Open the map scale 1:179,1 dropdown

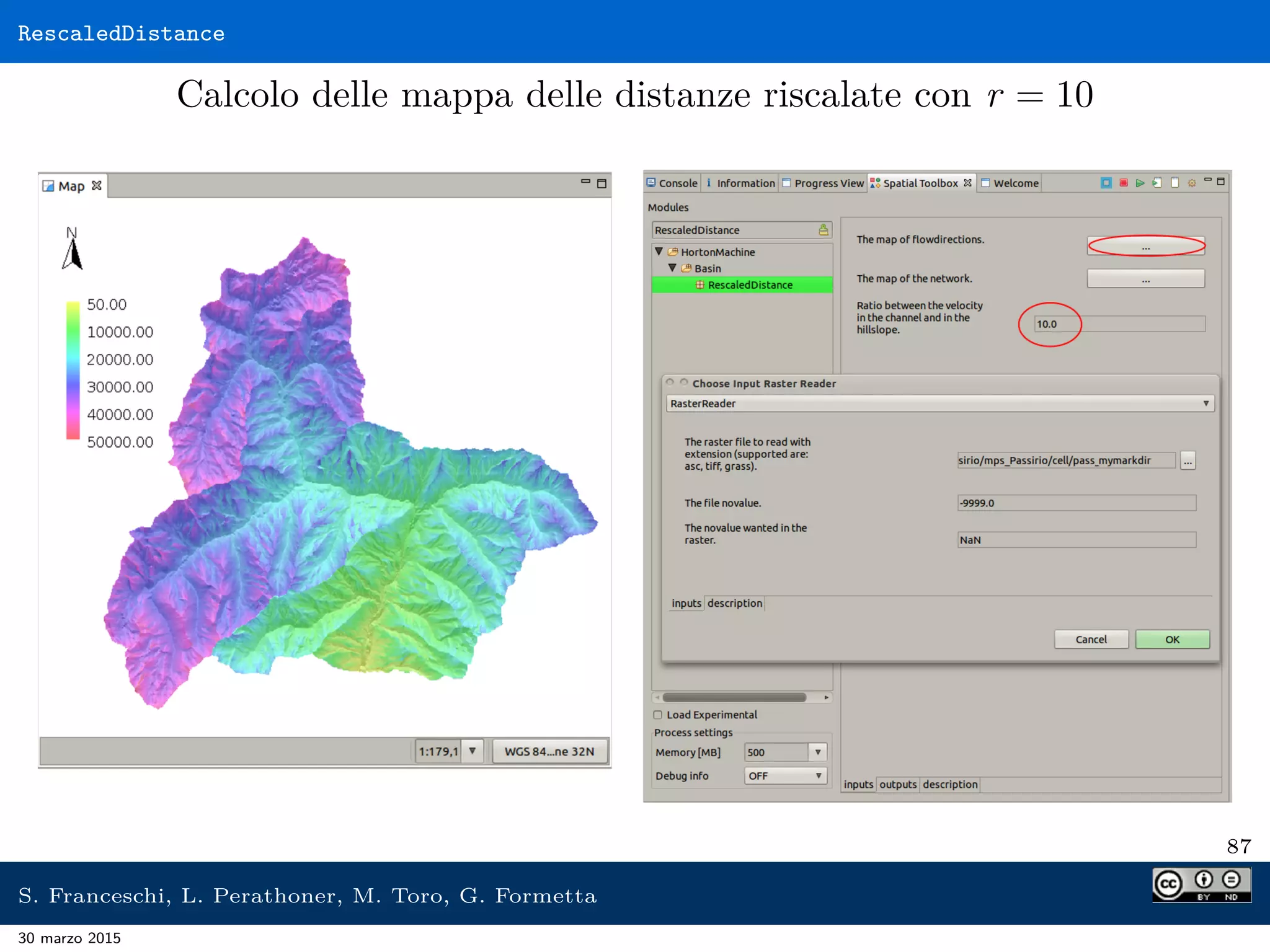[x=473, y=751]
